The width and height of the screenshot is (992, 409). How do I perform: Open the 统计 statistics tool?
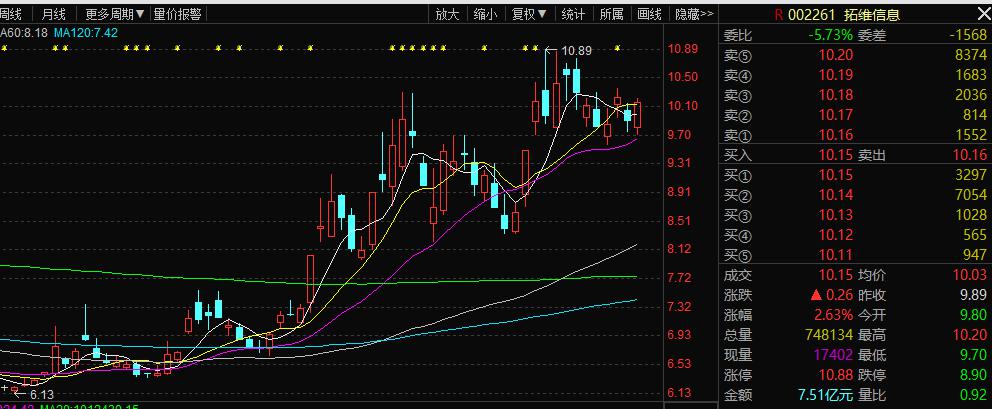pos(573,14)
